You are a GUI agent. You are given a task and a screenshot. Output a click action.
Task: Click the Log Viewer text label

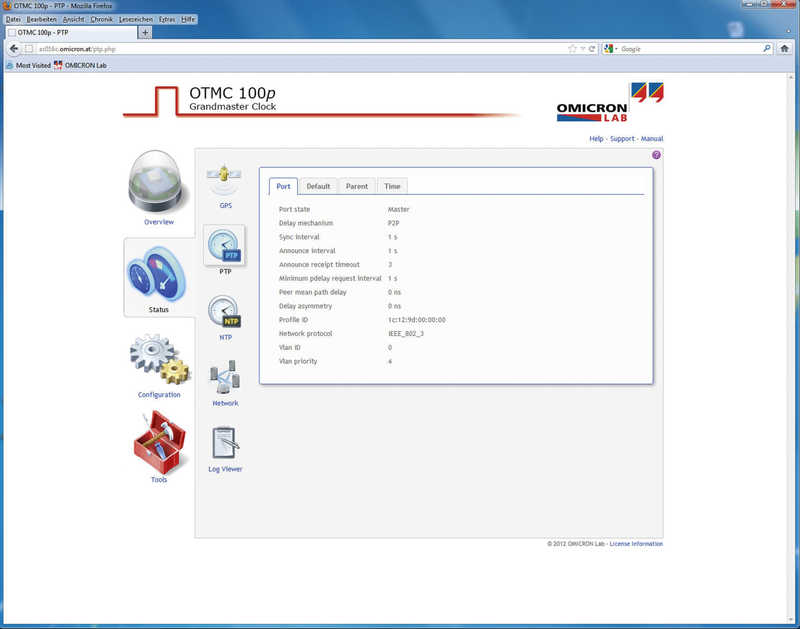point(225,469)
